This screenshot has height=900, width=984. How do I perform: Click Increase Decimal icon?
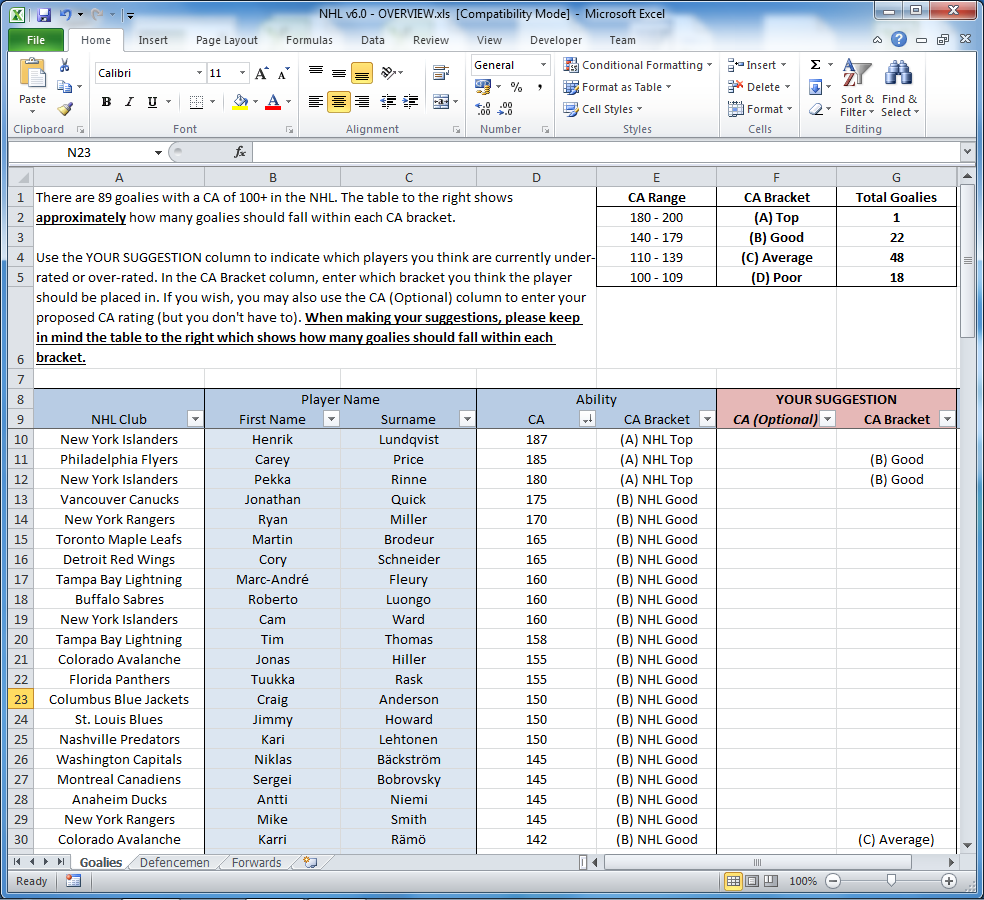(x=483, y=109)
